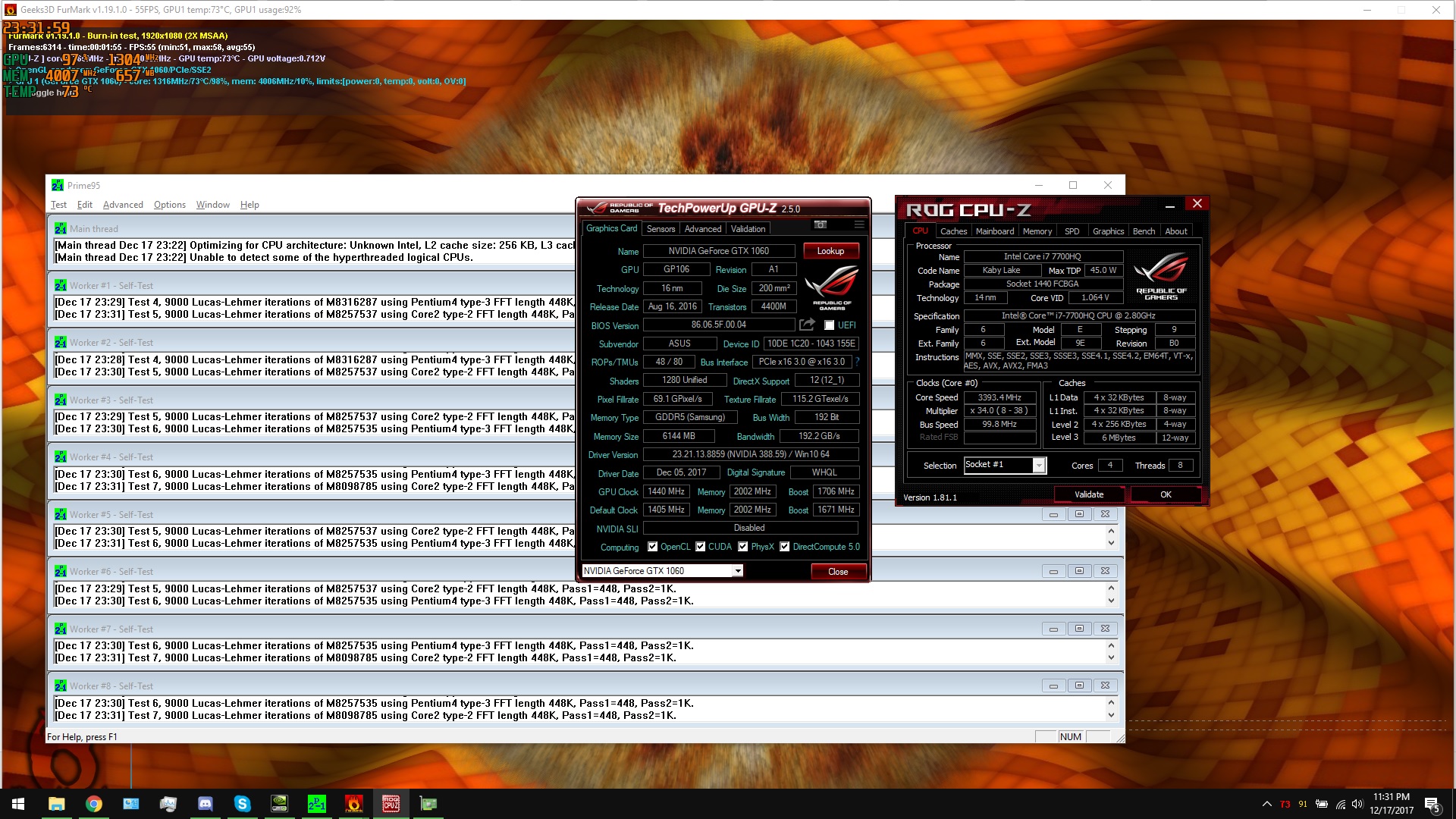Screen dimensions: 1456x819
Task: Click the GPU-Z Close button
Action: click(838, 572)
